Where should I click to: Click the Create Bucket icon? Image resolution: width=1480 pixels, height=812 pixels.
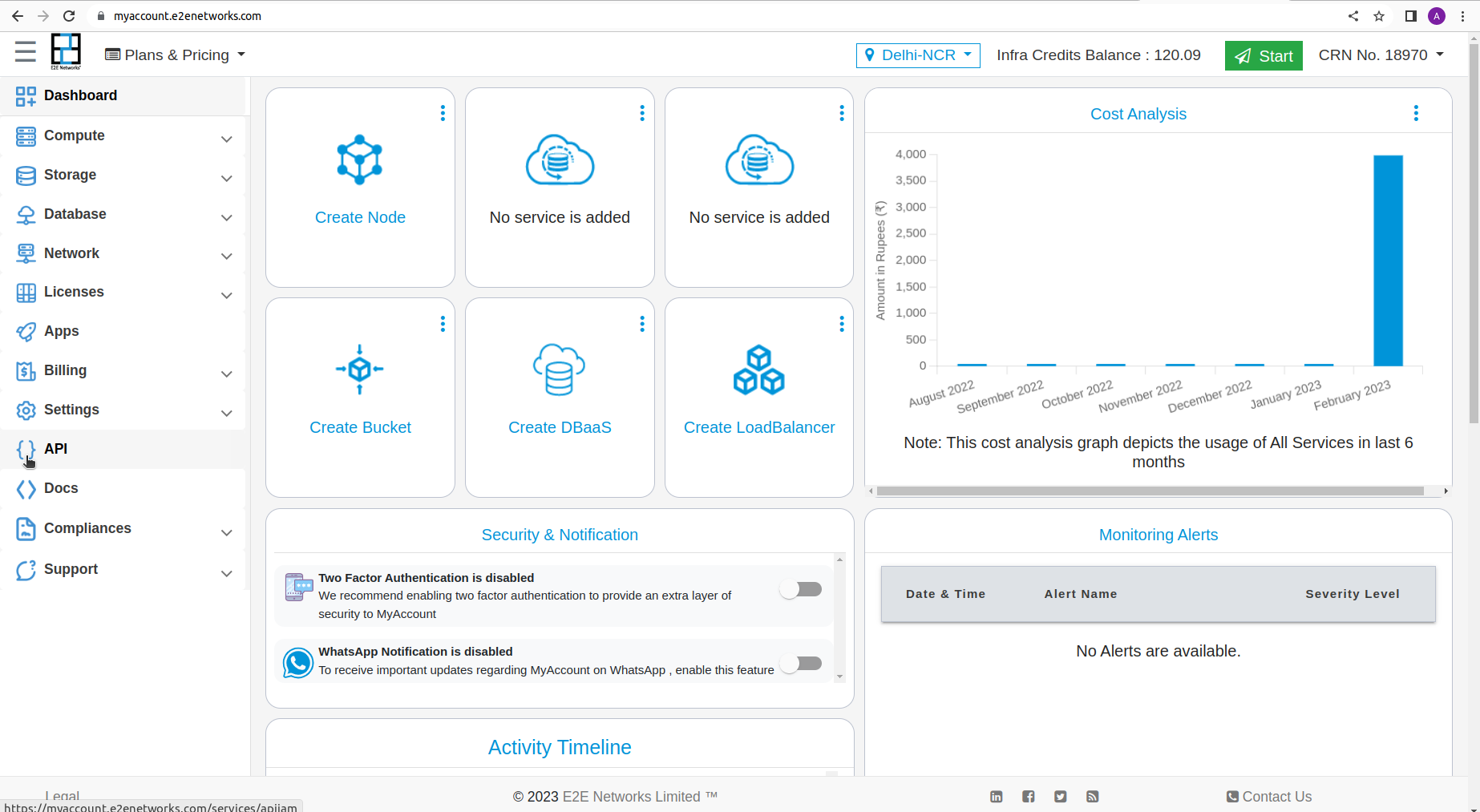coord(360,370)
